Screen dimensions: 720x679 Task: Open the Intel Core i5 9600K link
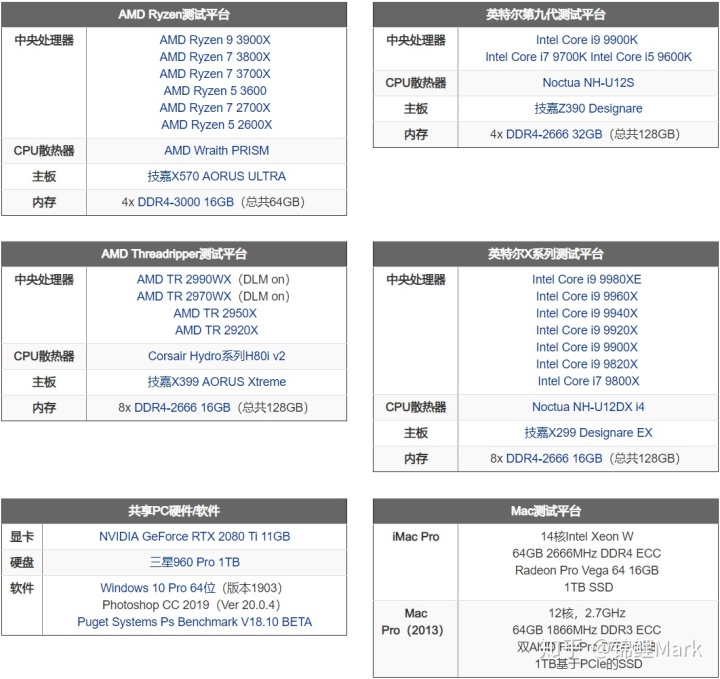641,57
